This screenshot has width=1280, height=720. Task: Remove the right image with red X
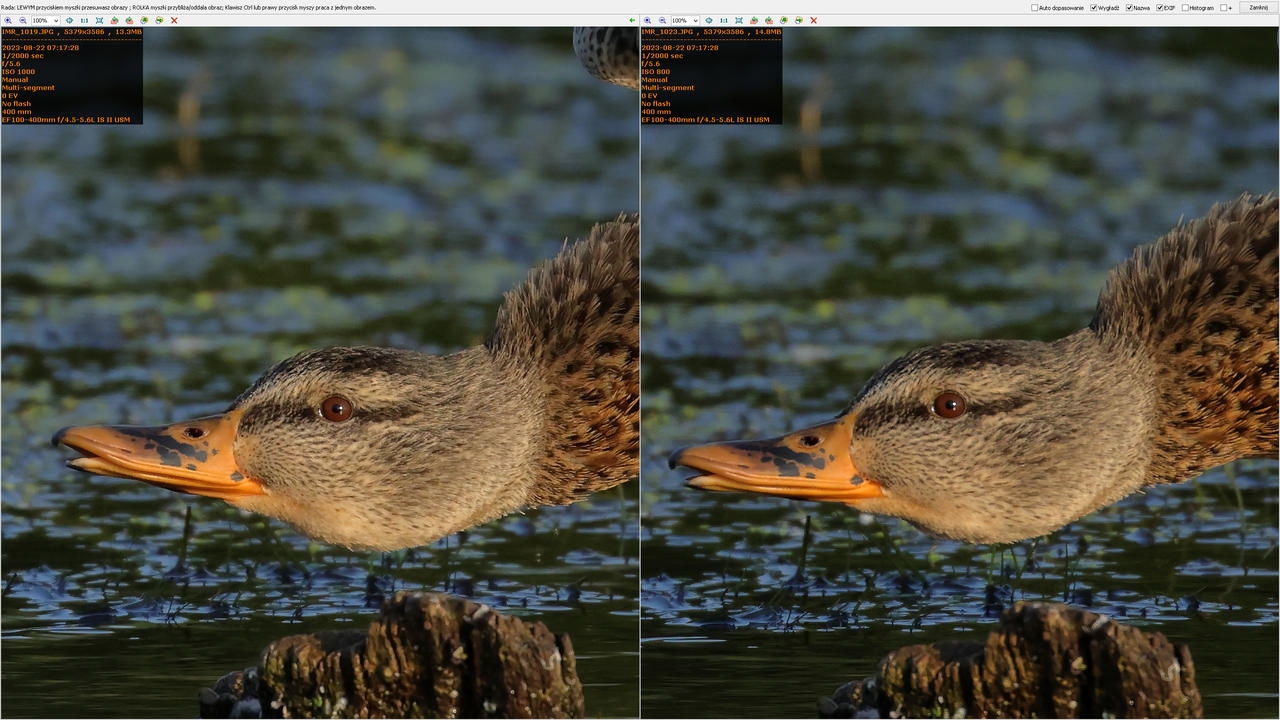(x=813, y=20)
